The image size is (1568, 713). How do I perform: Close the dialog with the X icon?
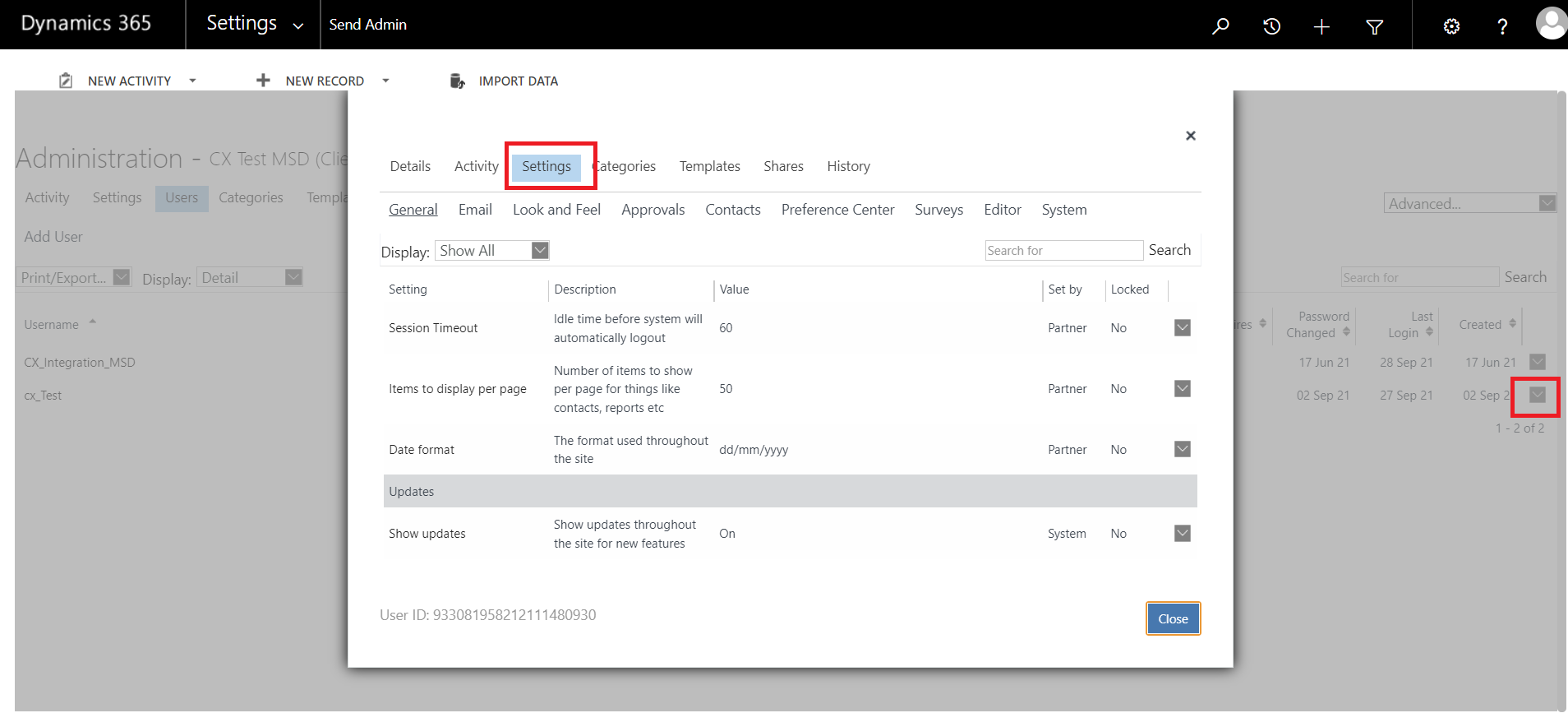coord(1191,136)
